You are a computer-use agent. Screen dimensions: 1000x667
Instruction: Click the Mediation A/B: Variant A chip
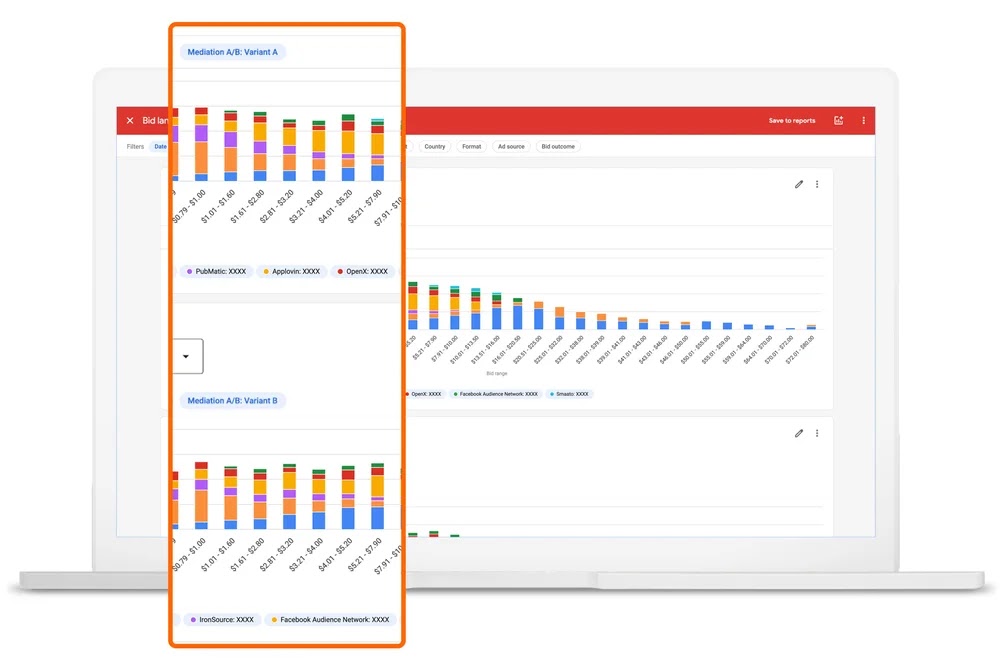click(x=233, y=52)
